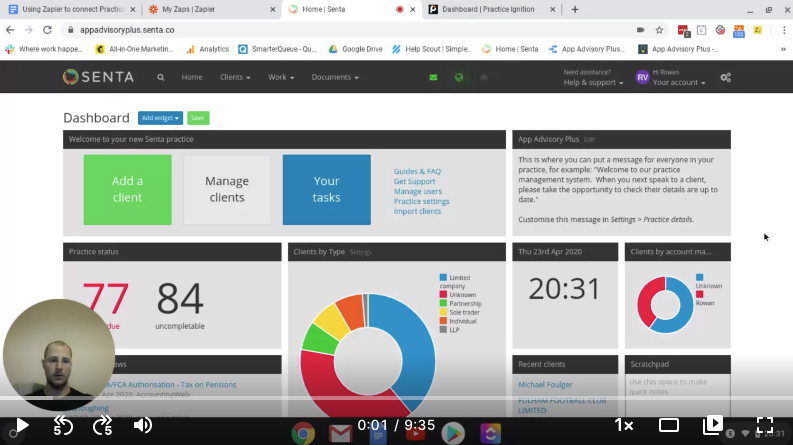
Task: Reload the page in the browser
Action: tap(47, 30)
